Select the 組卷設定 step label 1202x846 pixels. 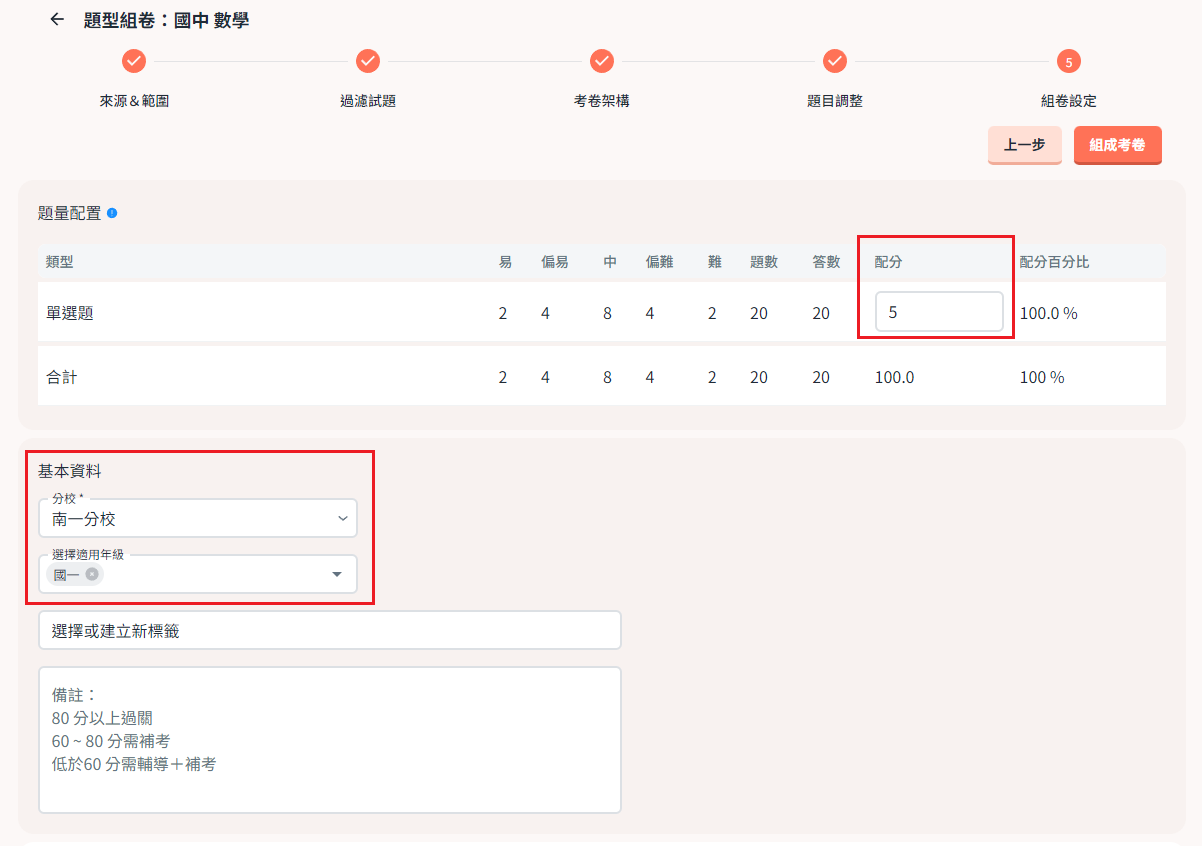(1069, 101)
